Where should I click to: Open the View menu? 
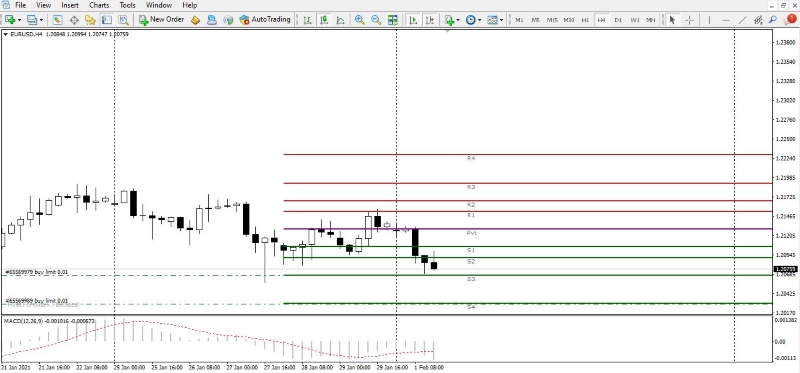[43, 5]
